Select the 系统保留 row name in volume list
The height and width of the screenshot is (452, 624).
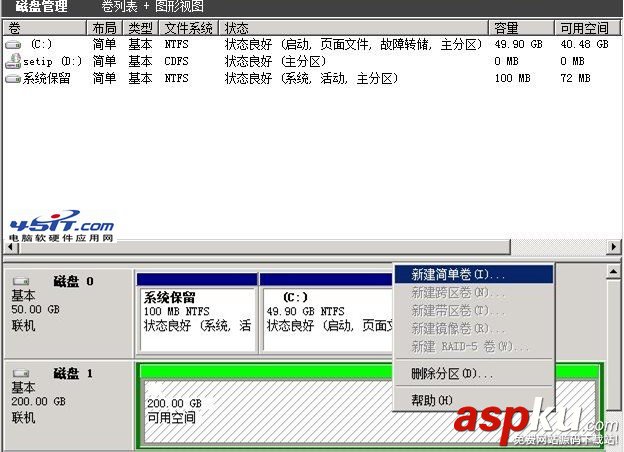coord(47,78)
